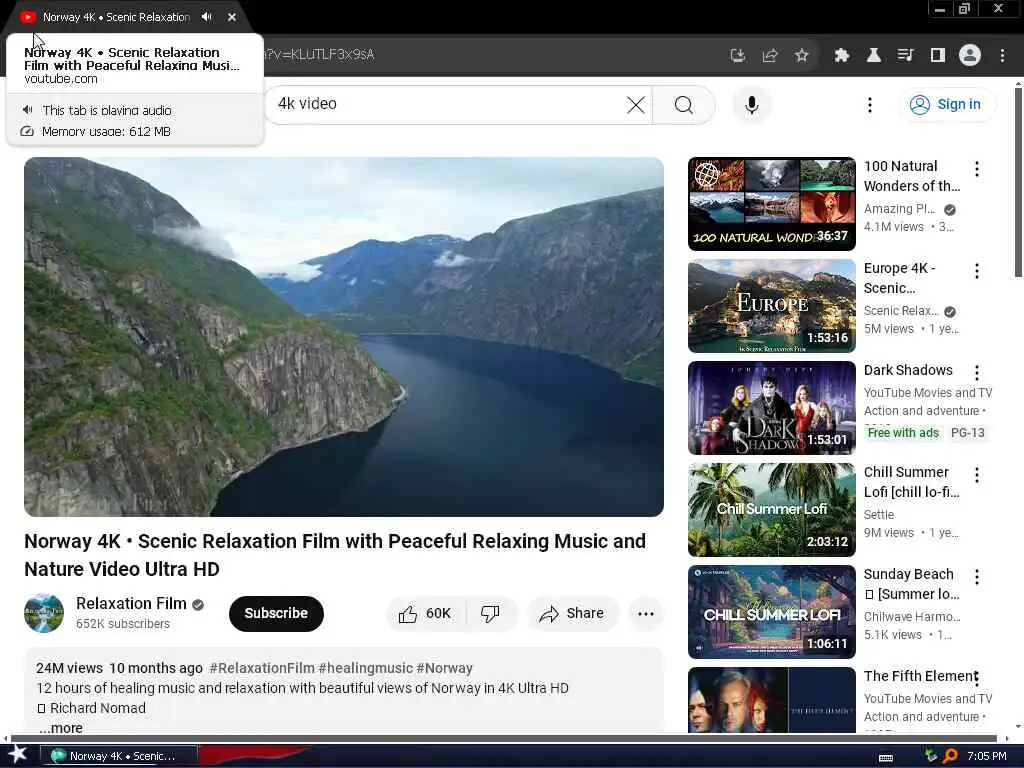Click the Chillwave Harmo... channel name
The height and width of the screenshot is (768, 1024).
coord(912,616)
